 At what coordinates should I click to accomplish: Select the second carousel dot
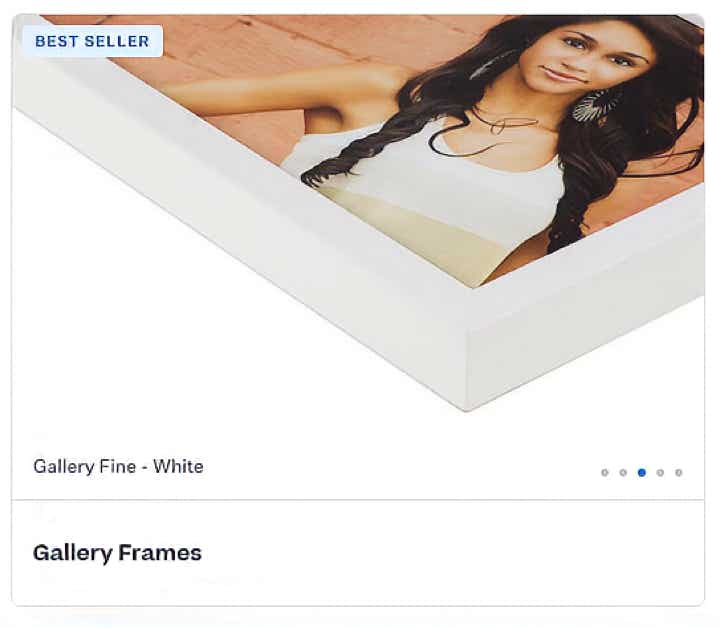tap(623, 472)
